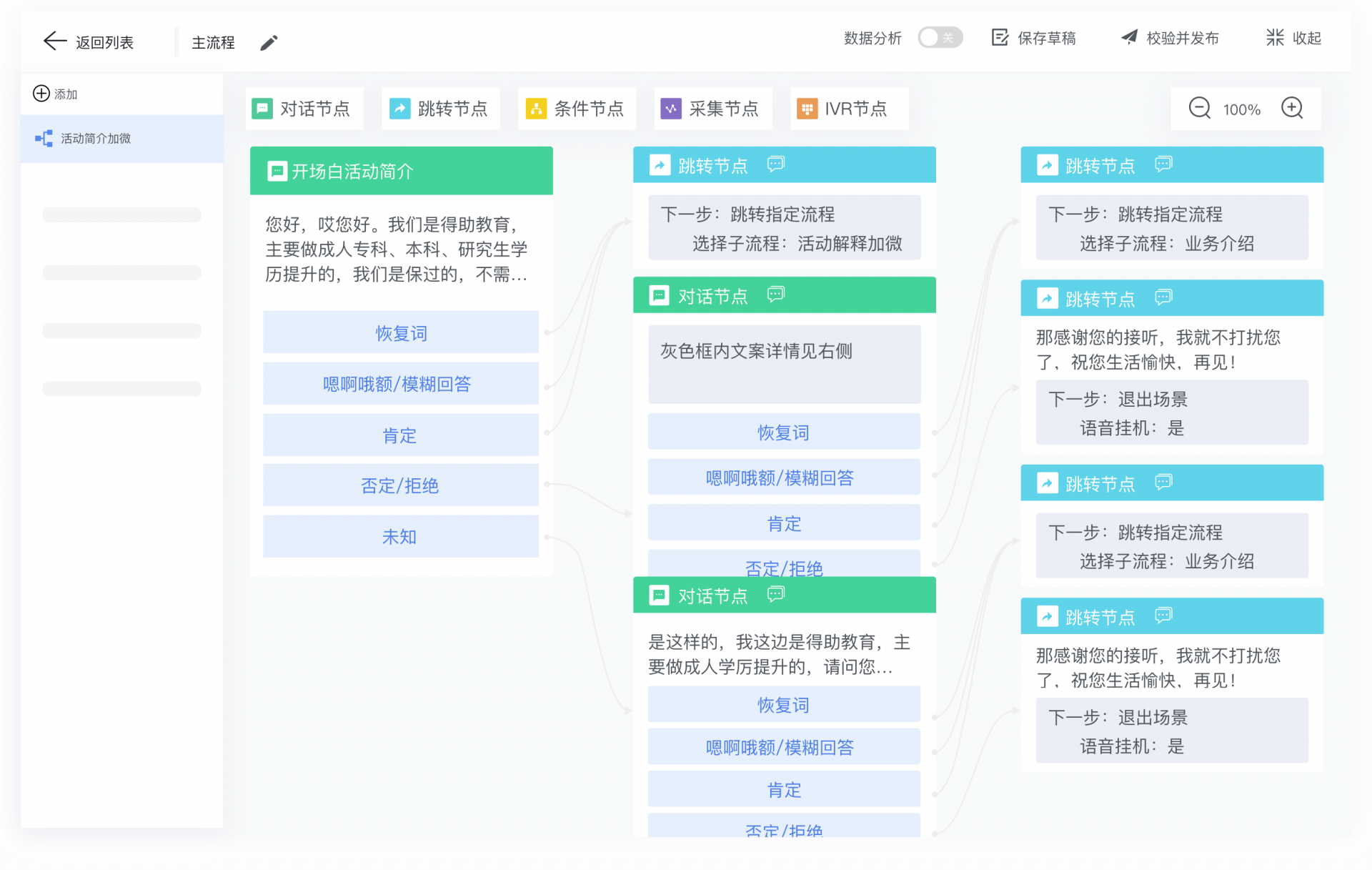Screen dimensions: 1372x870
Task: Toggle the 数据分析 switch
Action: click(x=939, y=38)
